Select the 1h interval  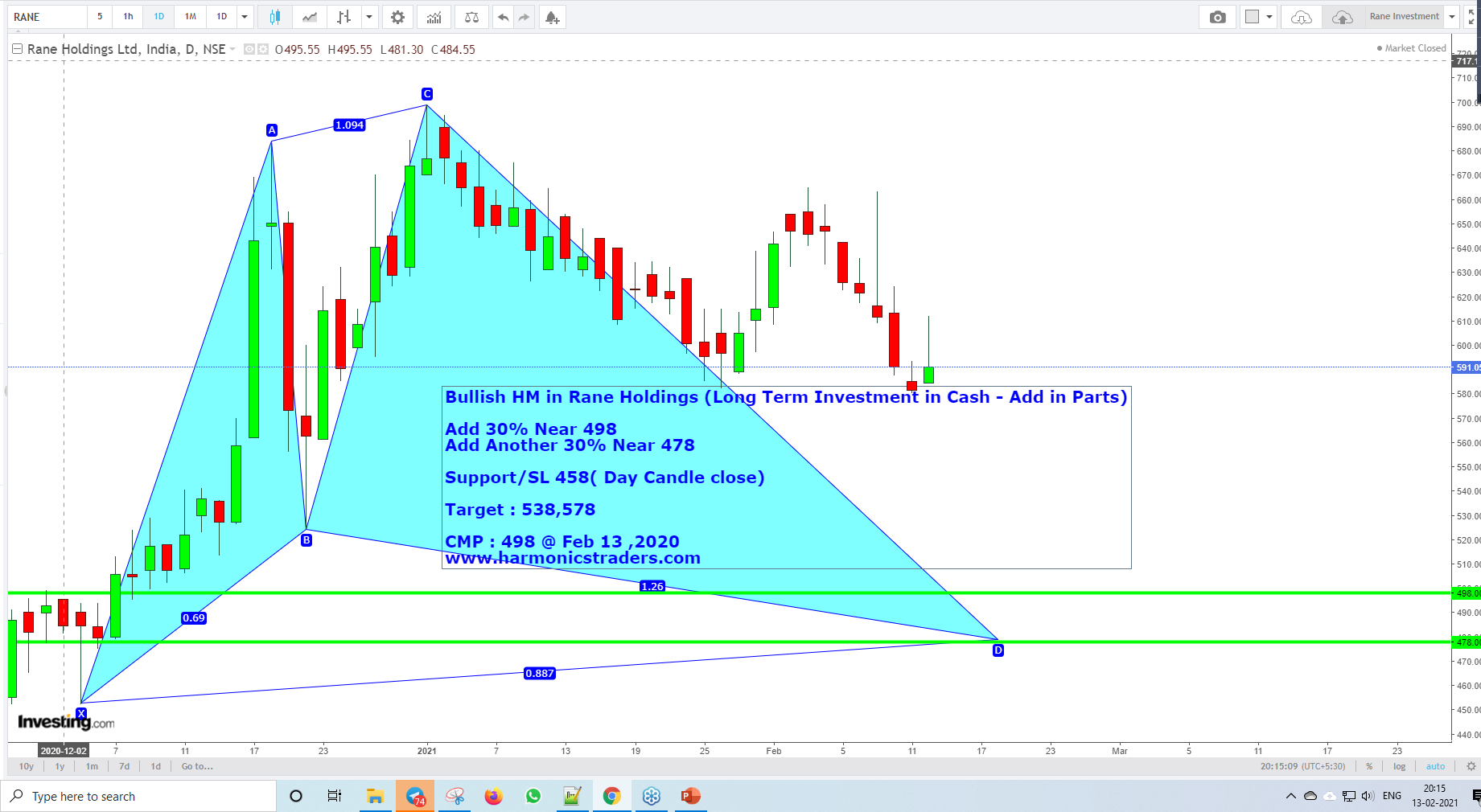pyautogui.click(x=128, y=17)
